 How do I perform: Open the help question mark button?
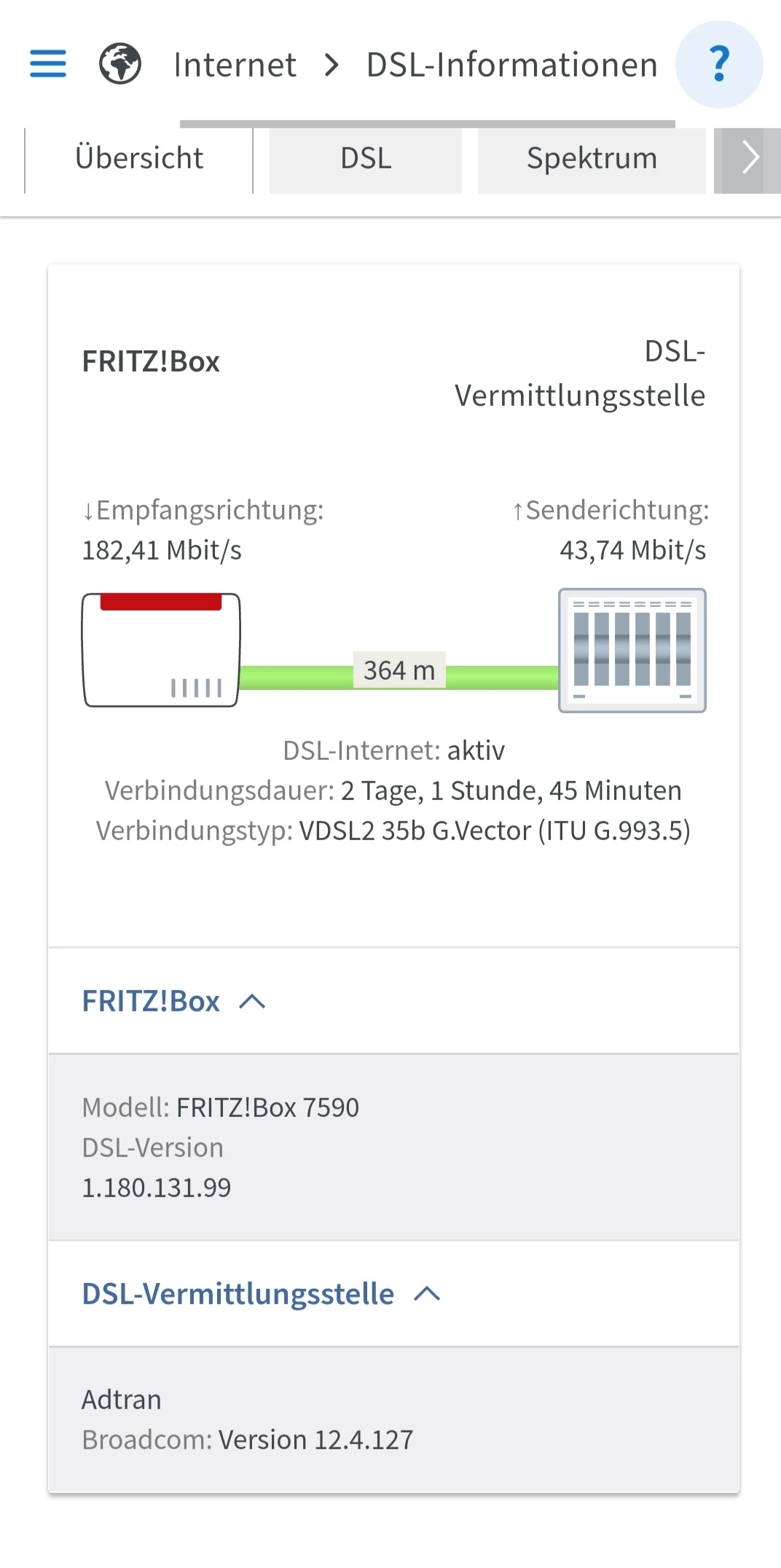[x=719, y=64]
